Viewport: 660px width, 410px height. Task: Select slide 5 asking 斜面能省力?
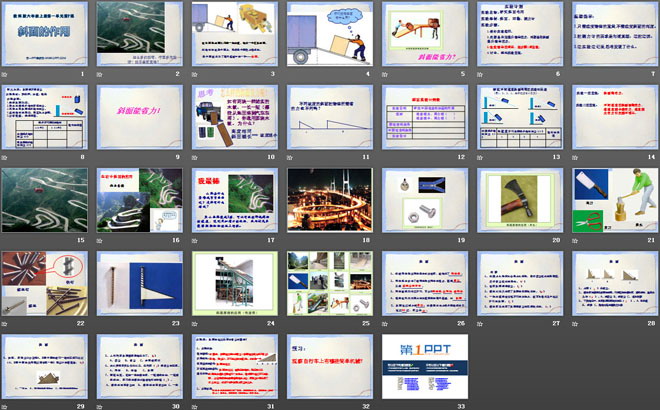pos(424,35)
